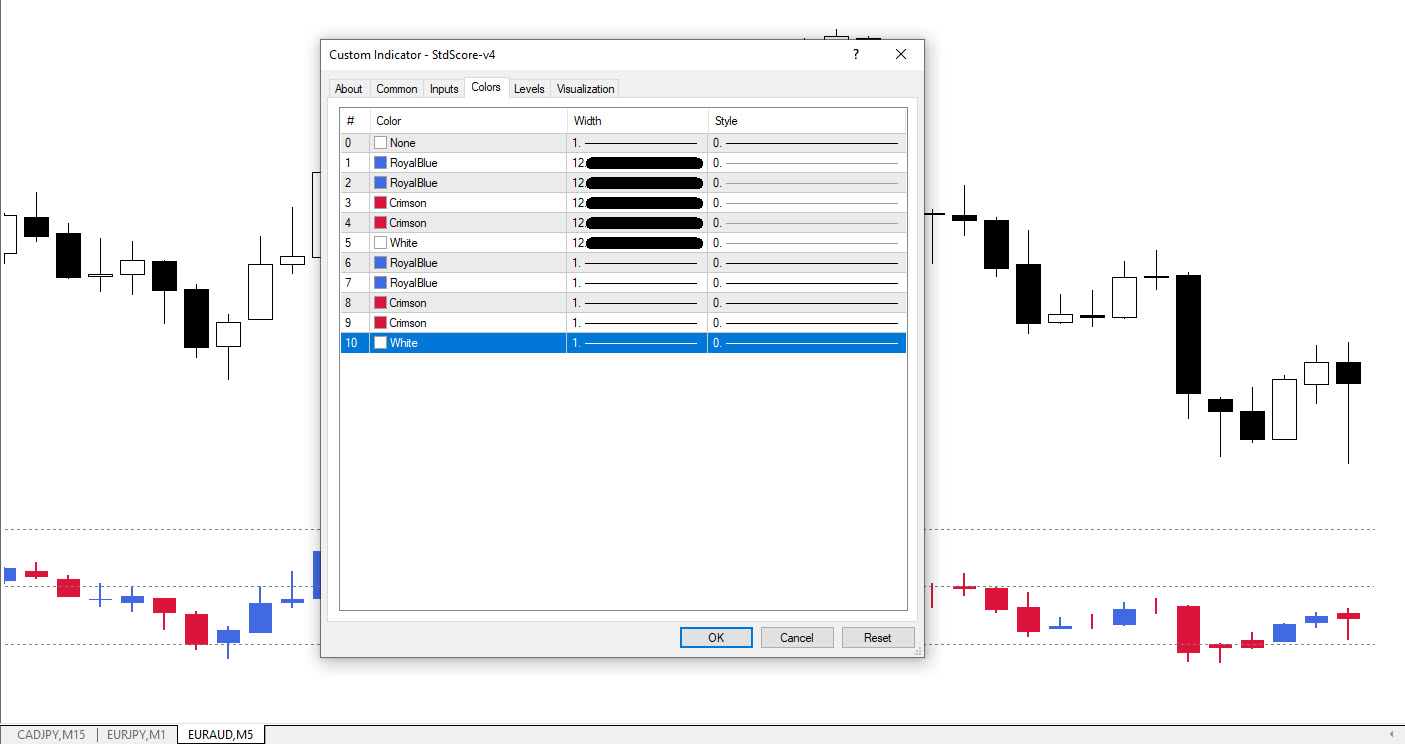The width and height of the screenshot is (1405, 744).
Task: Open the style selector for row 0
Action: 807,143
